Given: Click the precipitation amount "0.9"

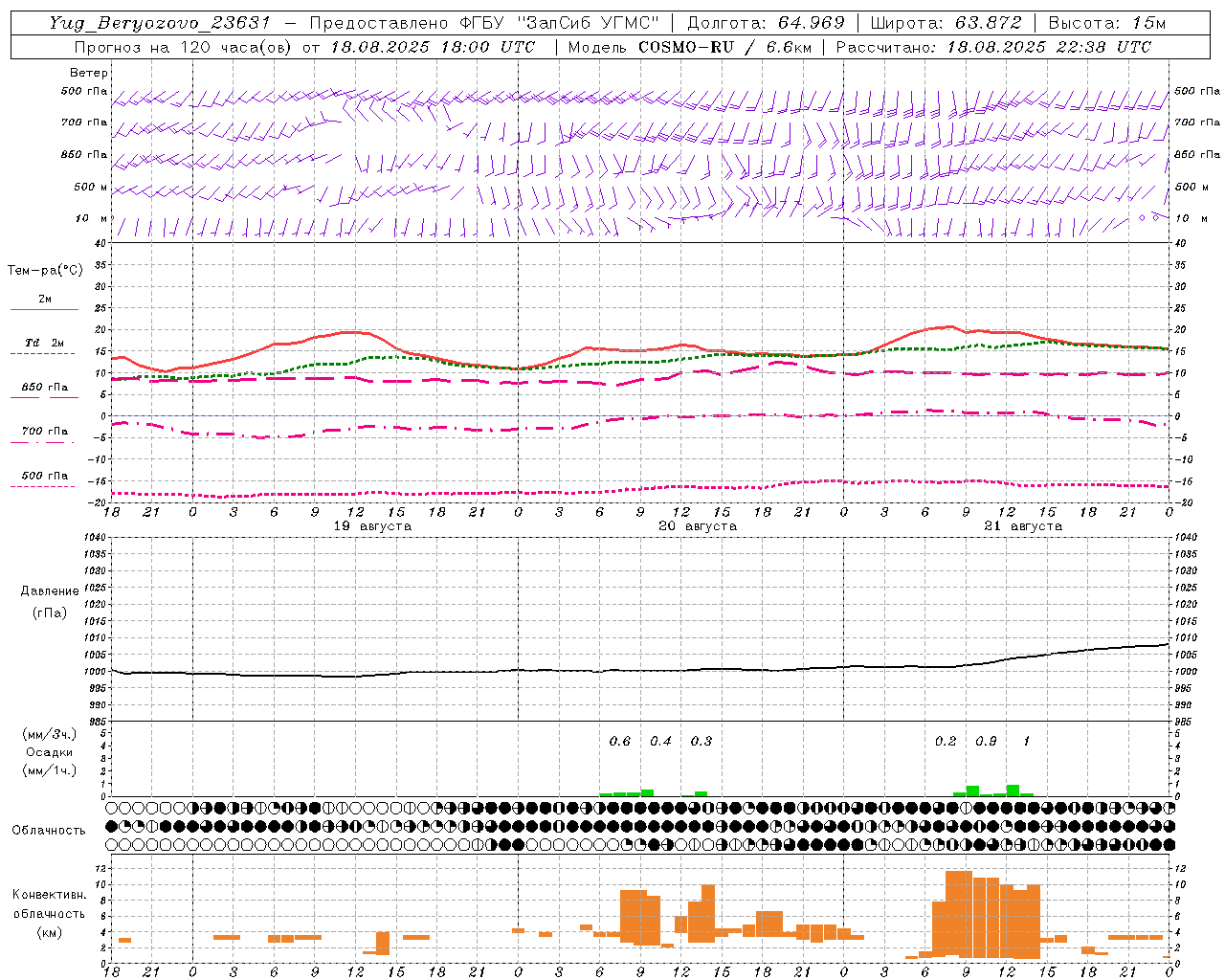Looking at the screenshot, I should coord(986,742).
